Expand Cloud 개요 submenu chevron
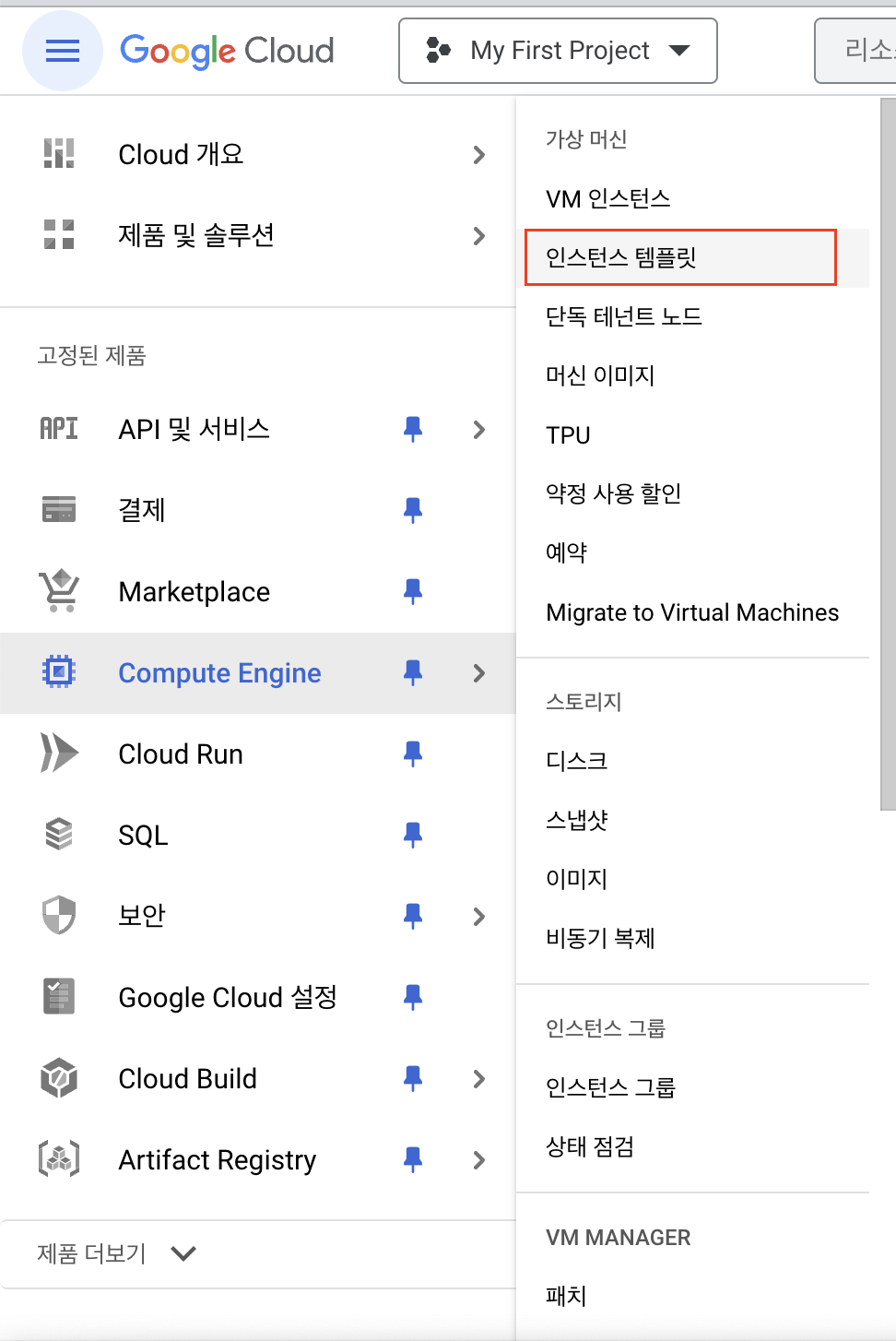This screenshot has height=1341, width=896. 478,155
